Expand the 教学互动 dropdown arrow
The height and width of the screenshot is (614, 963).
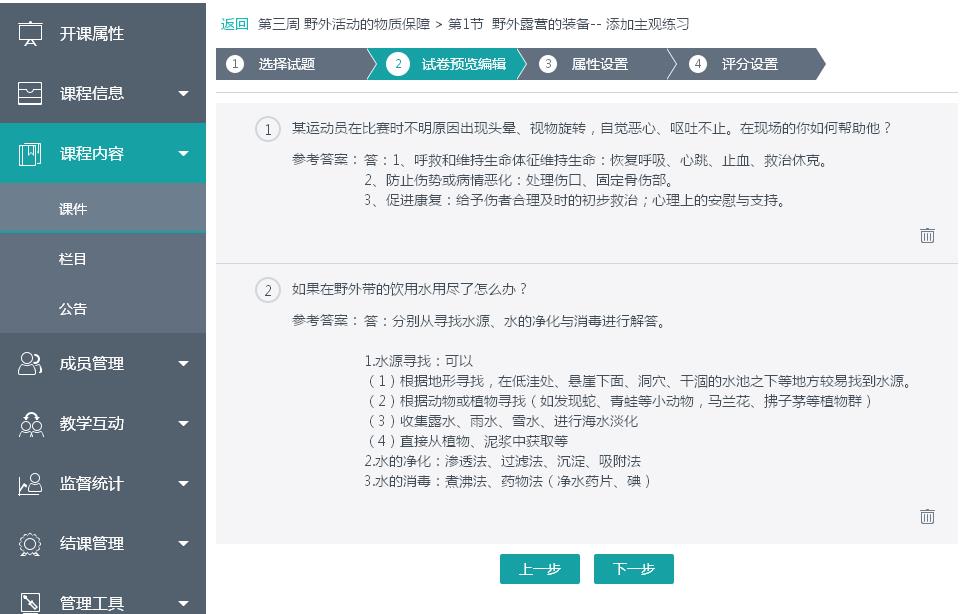183,424
